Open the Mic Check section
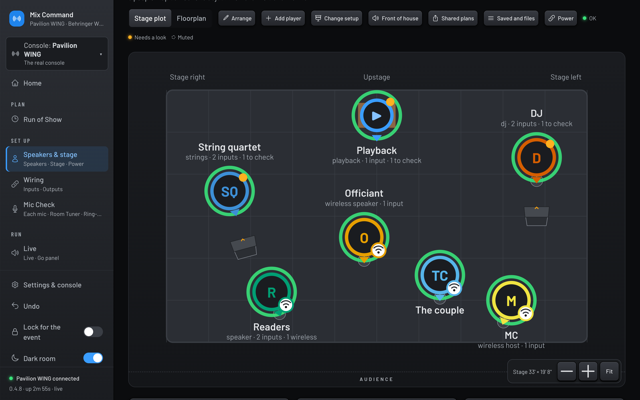Screen dimensions: 640x400 pos(57,209)
